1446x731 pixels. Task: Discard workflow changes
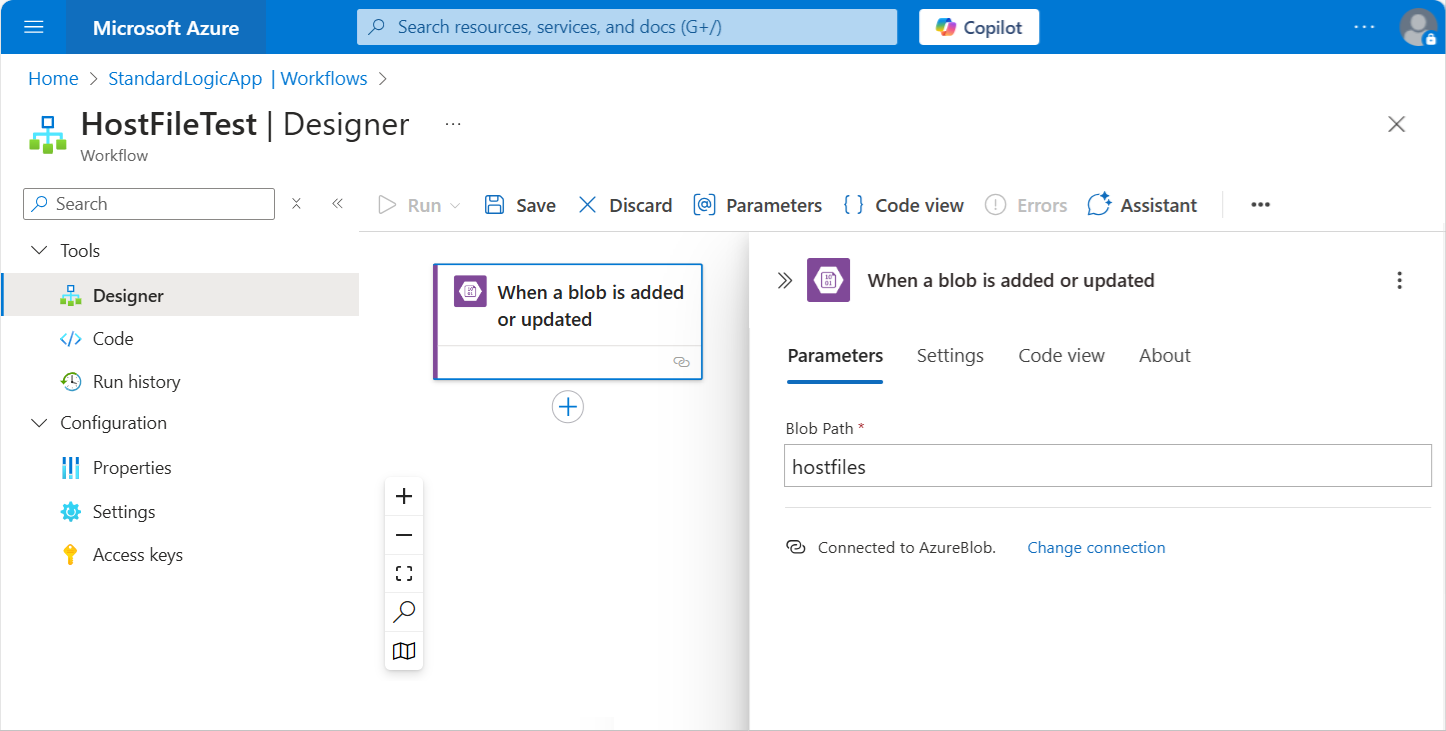click(x=625, y=205)
